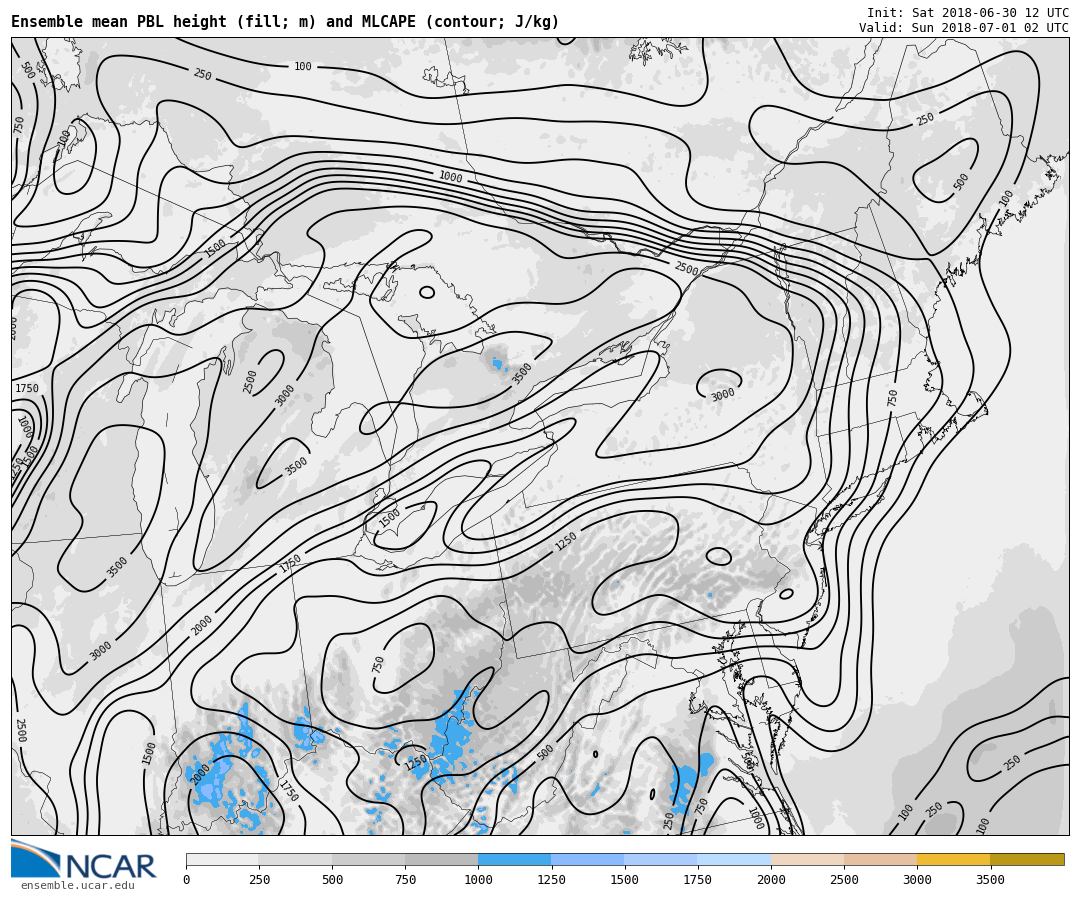Click the boxed 1750 contour label at map's left edge
Screen dimensions: 1080x898
tap(27, 388)
